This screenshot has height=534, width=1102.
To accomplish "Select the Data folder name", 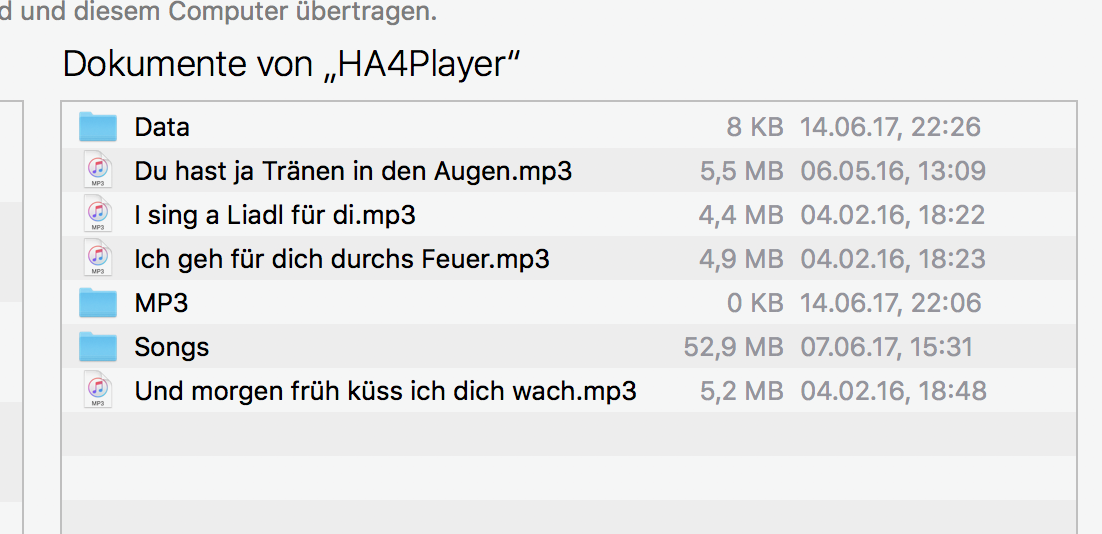I will coord(162,127).
